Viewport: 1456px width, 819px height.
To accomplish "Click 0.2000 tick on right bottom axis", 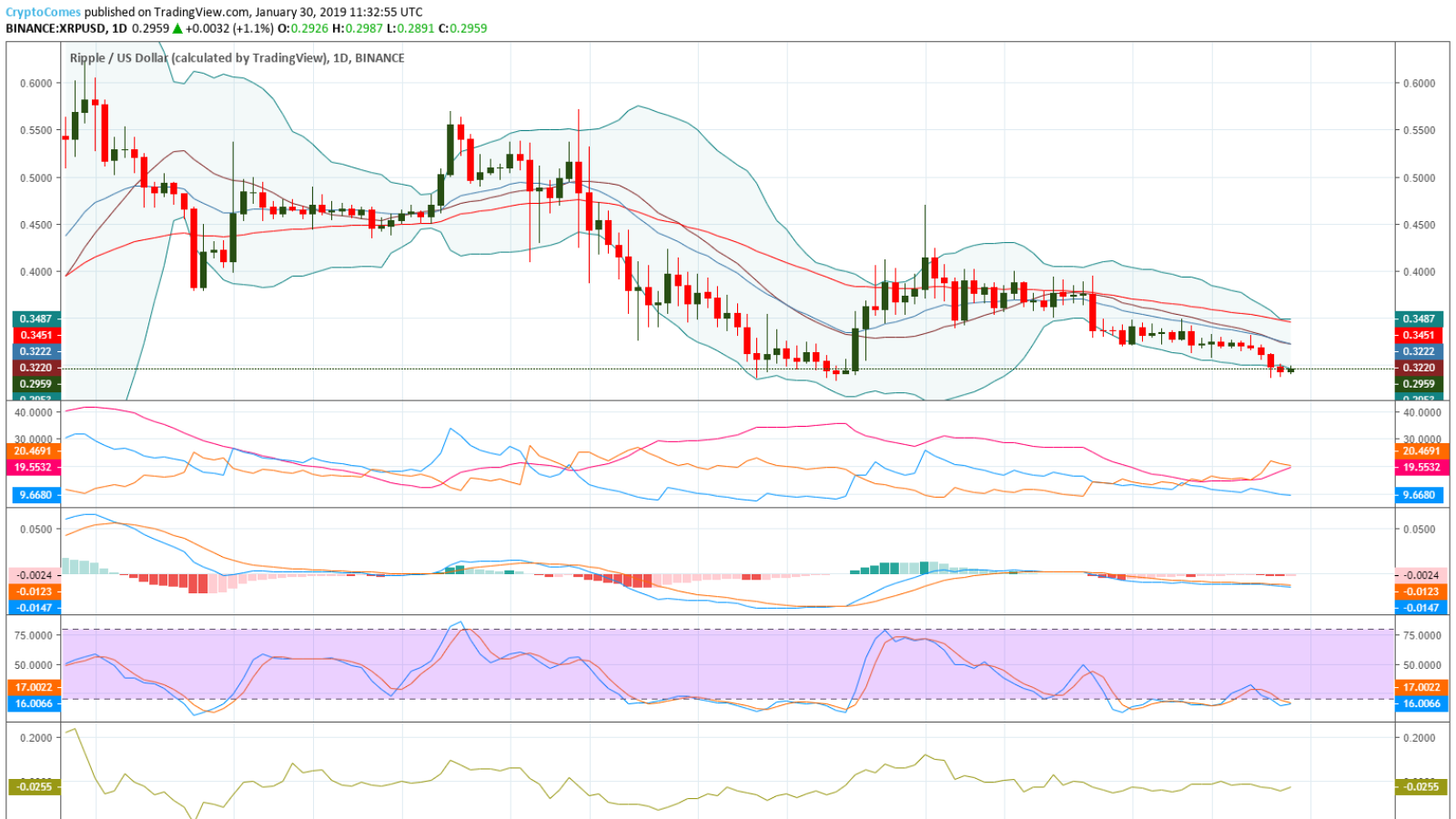I will point(1420,738).
